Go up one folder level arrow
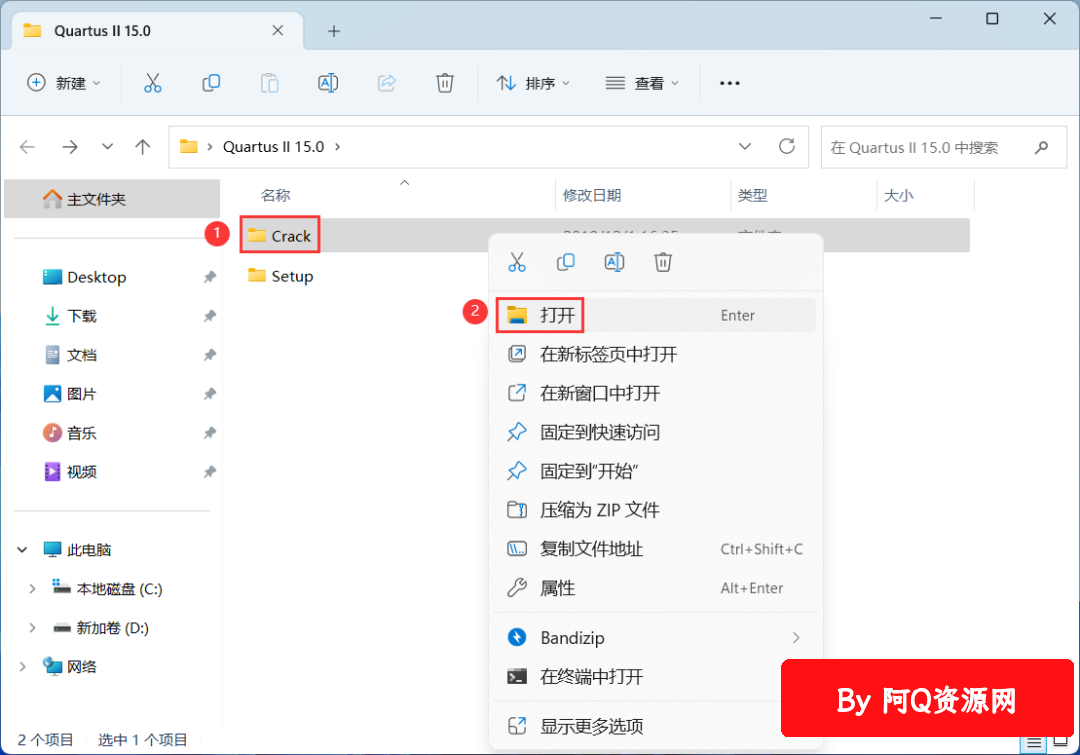This screenshot has width=1080, height=755. click(143, 147)
